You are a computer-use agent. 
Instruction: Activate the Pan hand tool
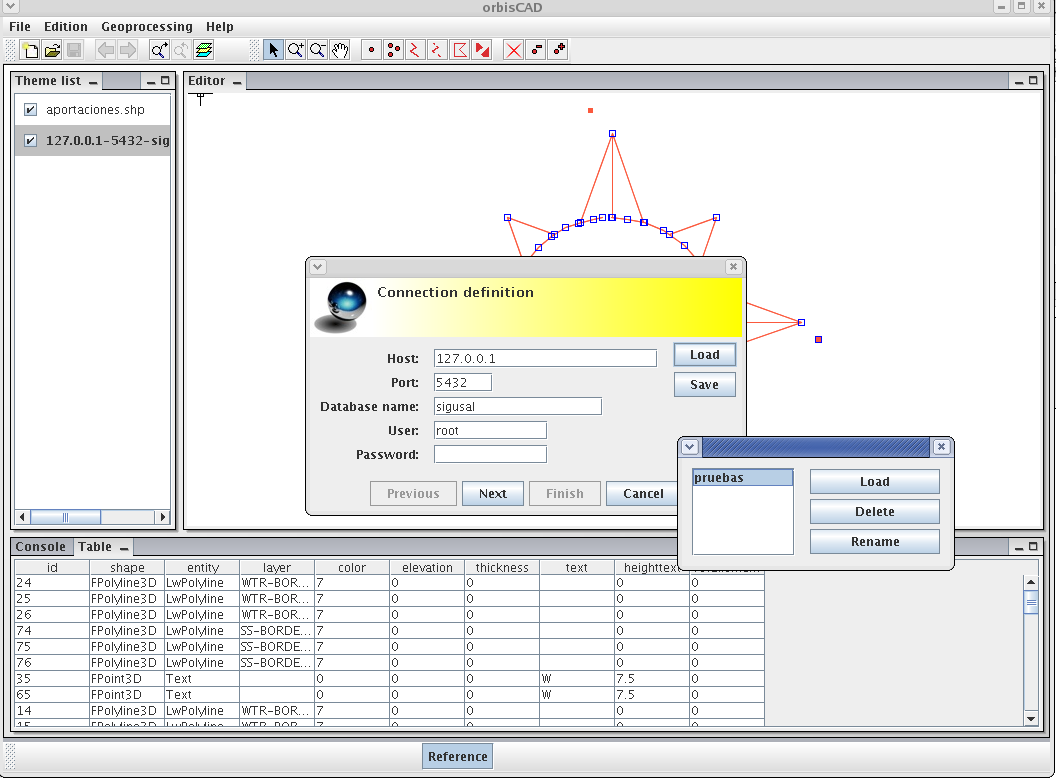click(341, 50)
